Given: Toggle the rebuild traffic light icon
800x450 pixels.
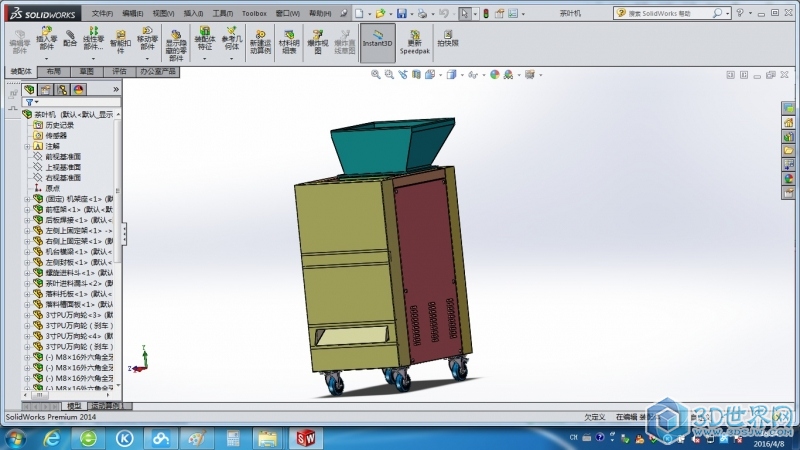Looking at the screenshot, I should coord(486,14).
